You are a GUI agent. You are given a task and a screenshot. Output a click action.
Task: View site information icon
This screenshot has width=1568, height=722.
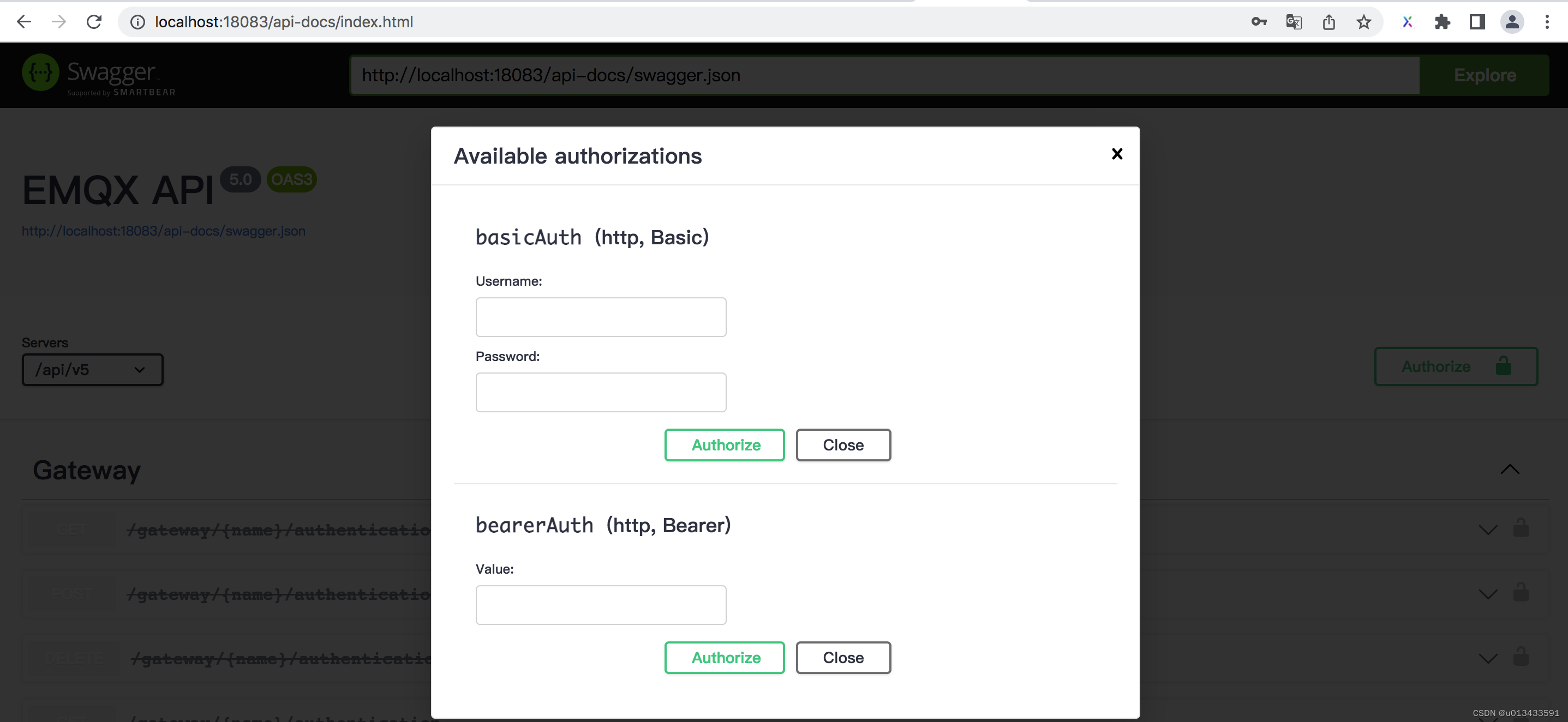[x=138, y=22]
